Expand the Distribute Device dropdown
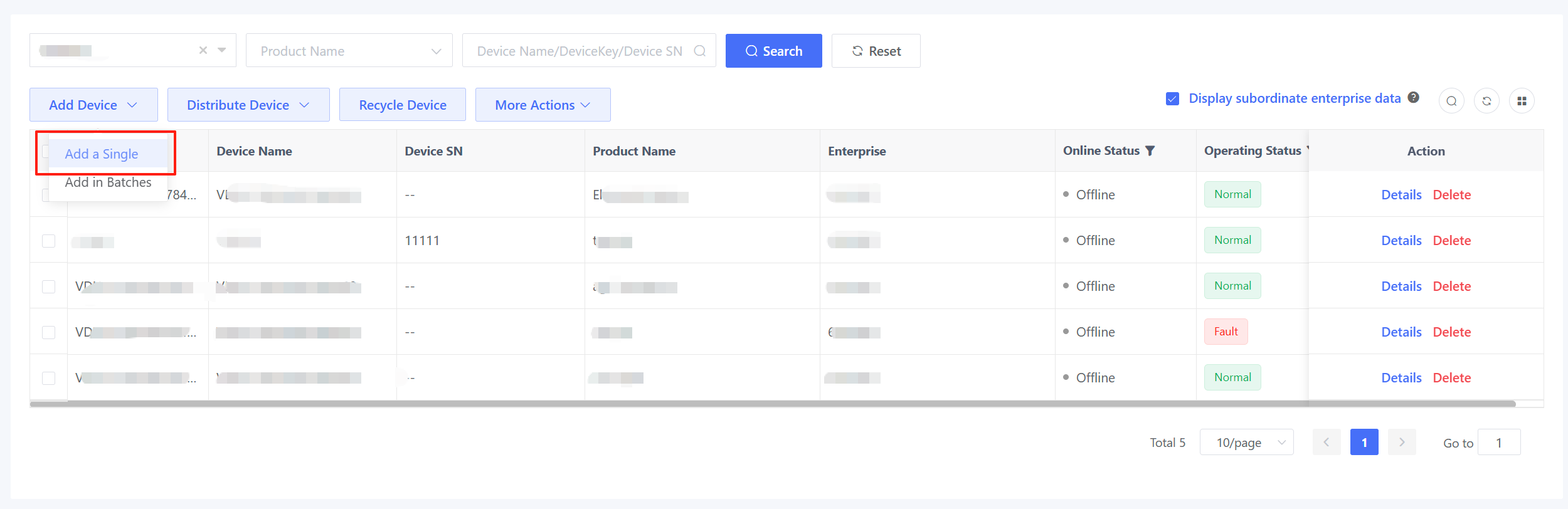Viewport: 1568px width, 509px height. click(x=248, y=105)
